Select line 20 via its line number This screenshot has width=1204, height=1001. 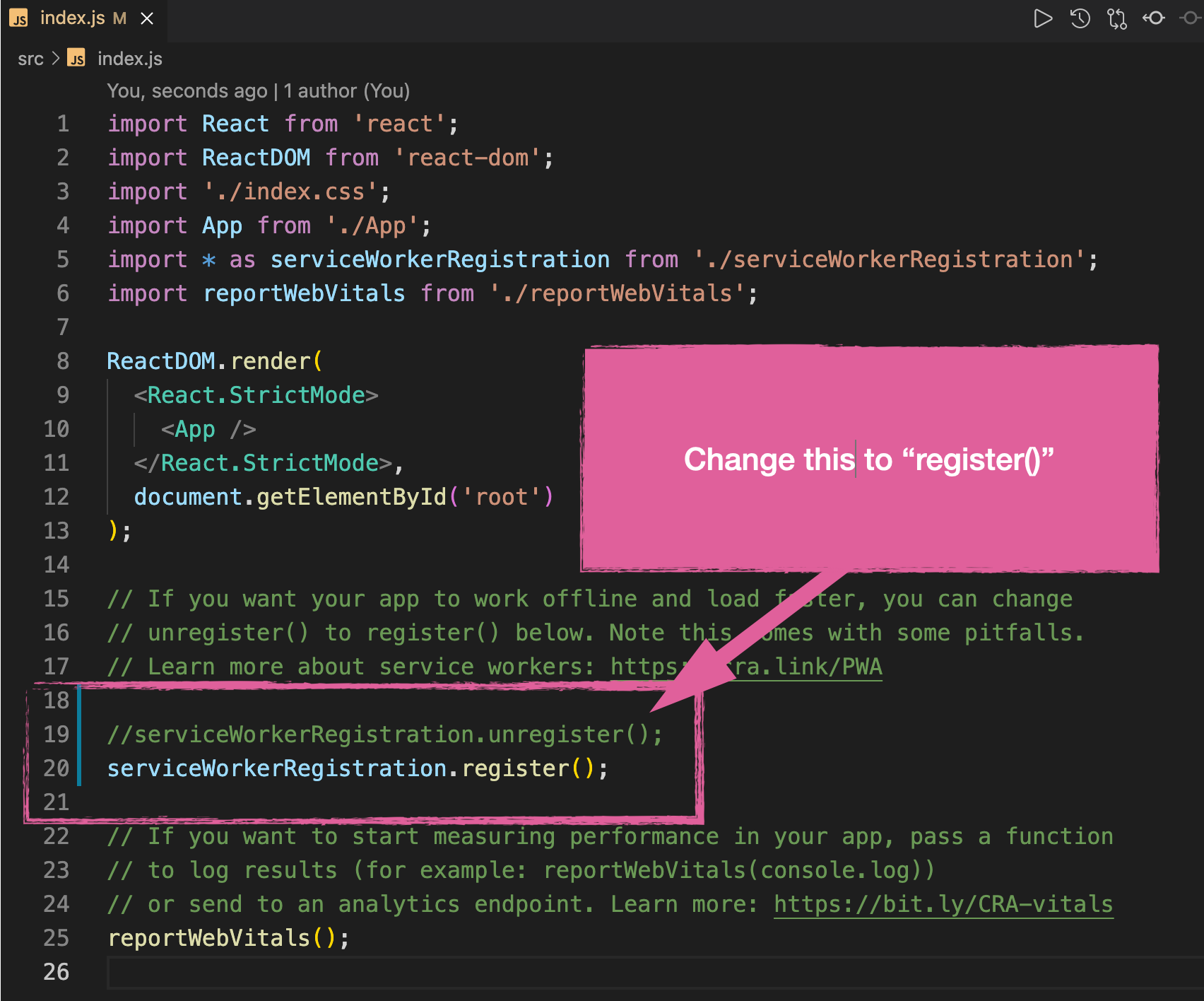[x=56, y=768]
